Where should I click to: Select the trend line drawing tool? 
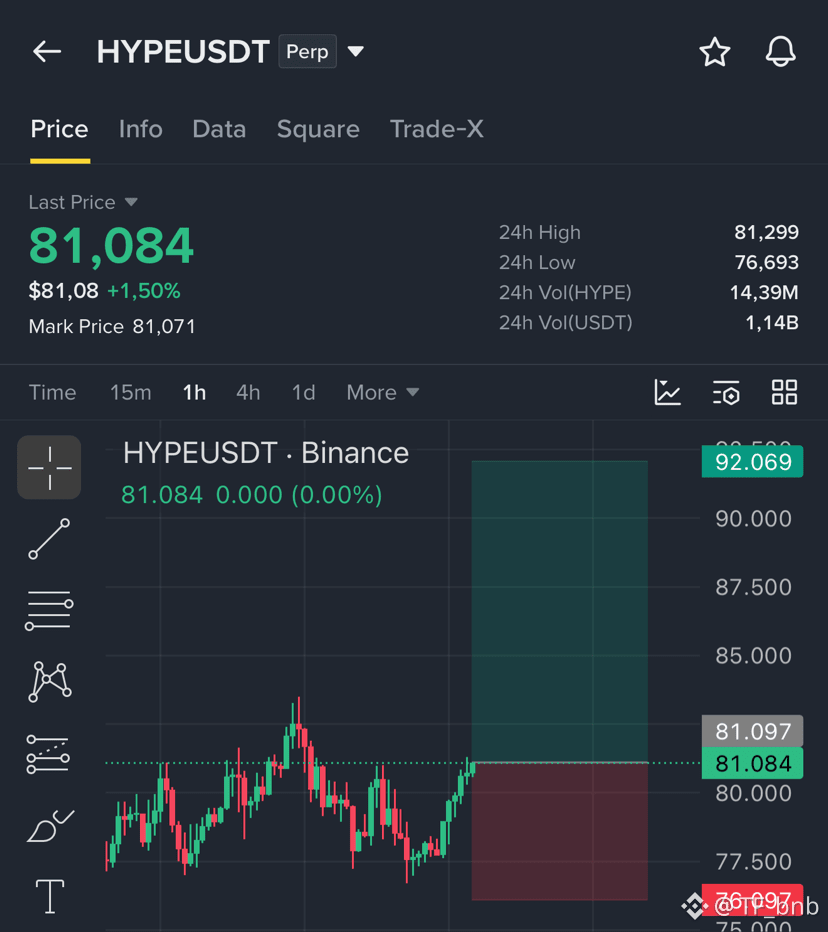point(49,539)
